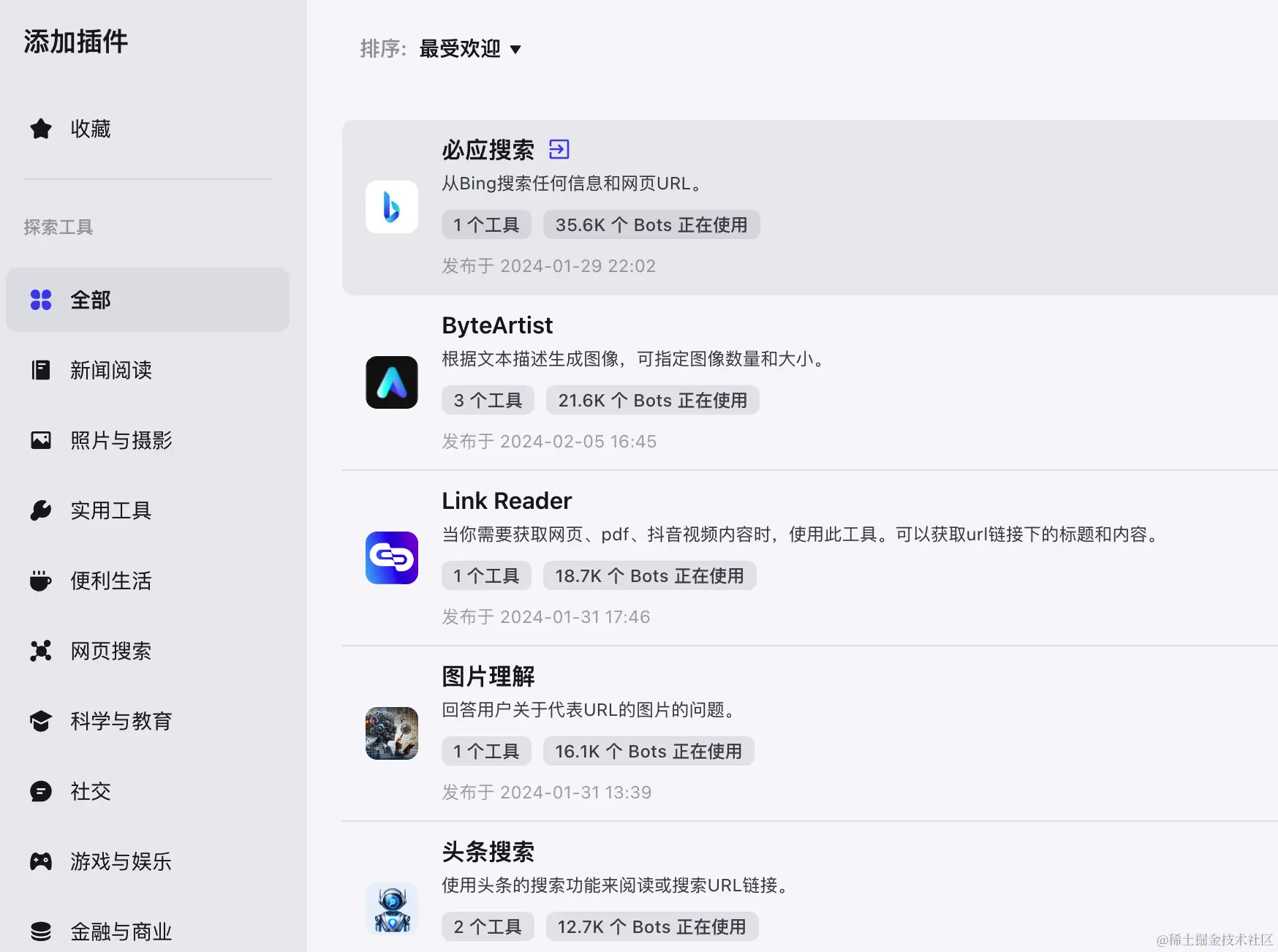This screenshot has width=1278, height=952.
Task: Click the star icon next to 收藏
Action: click(41, 129)
